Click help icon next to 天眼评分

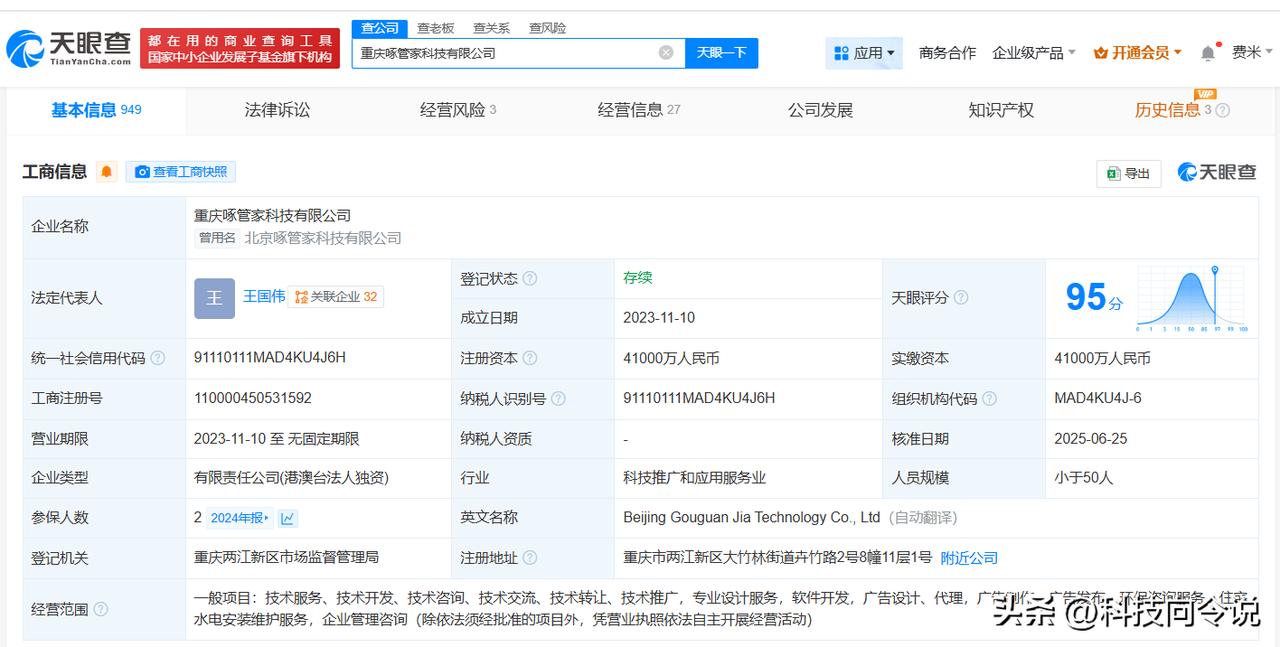961,298
